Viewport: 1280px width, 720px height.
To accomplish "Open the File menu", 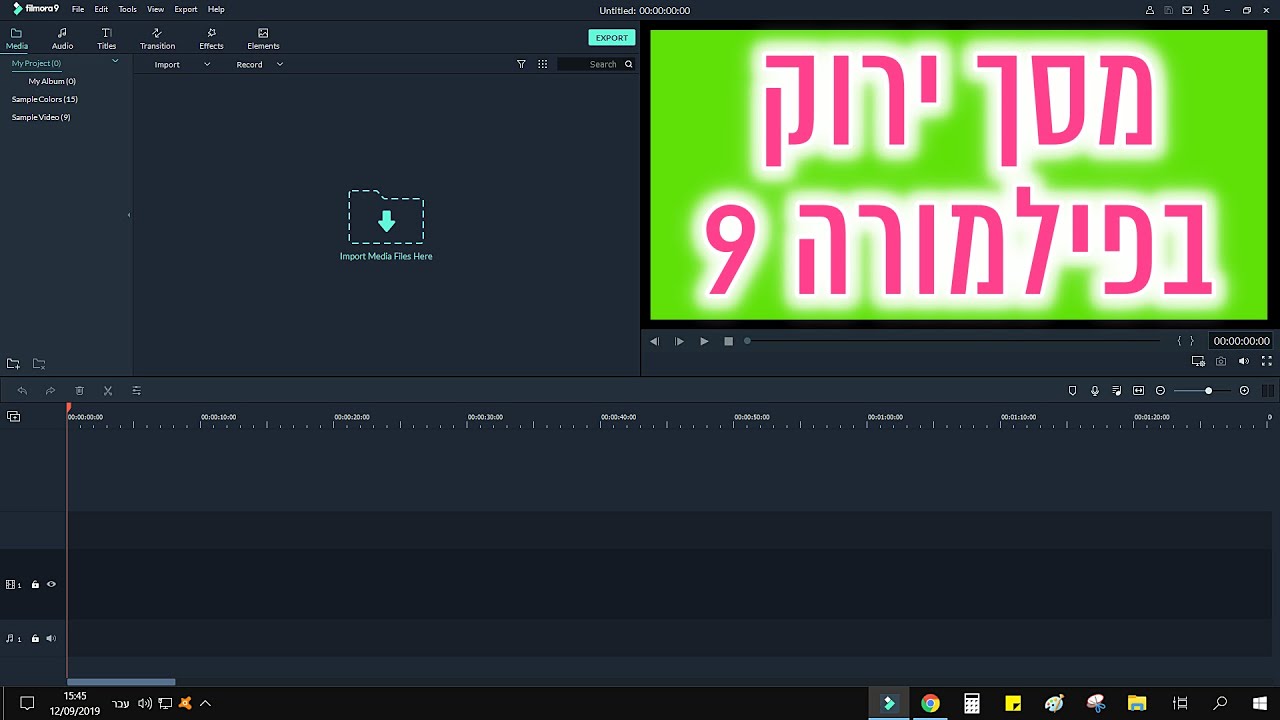I will (78, 9).
